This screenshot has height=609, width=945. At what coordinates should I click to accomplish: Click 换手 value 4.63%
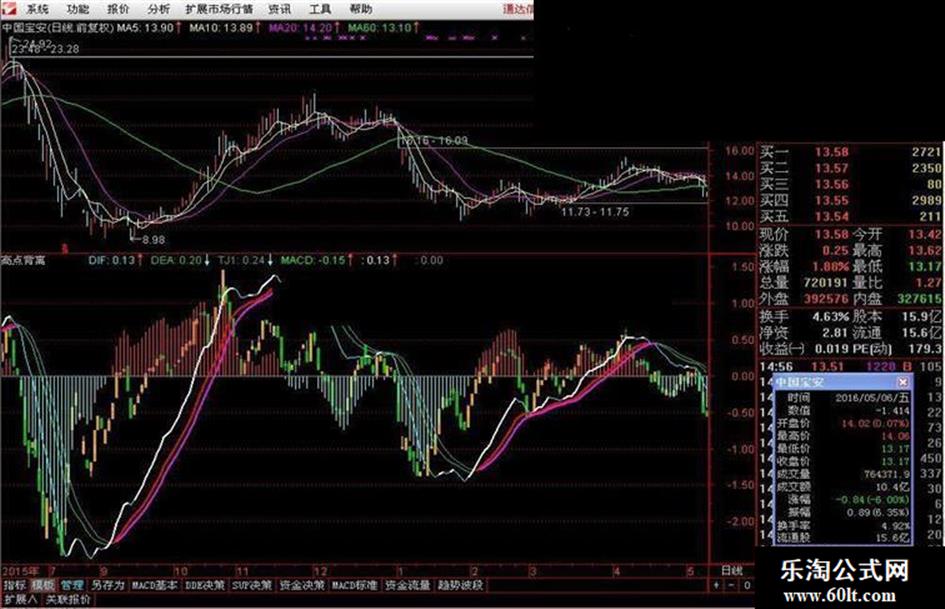[830, 316]
